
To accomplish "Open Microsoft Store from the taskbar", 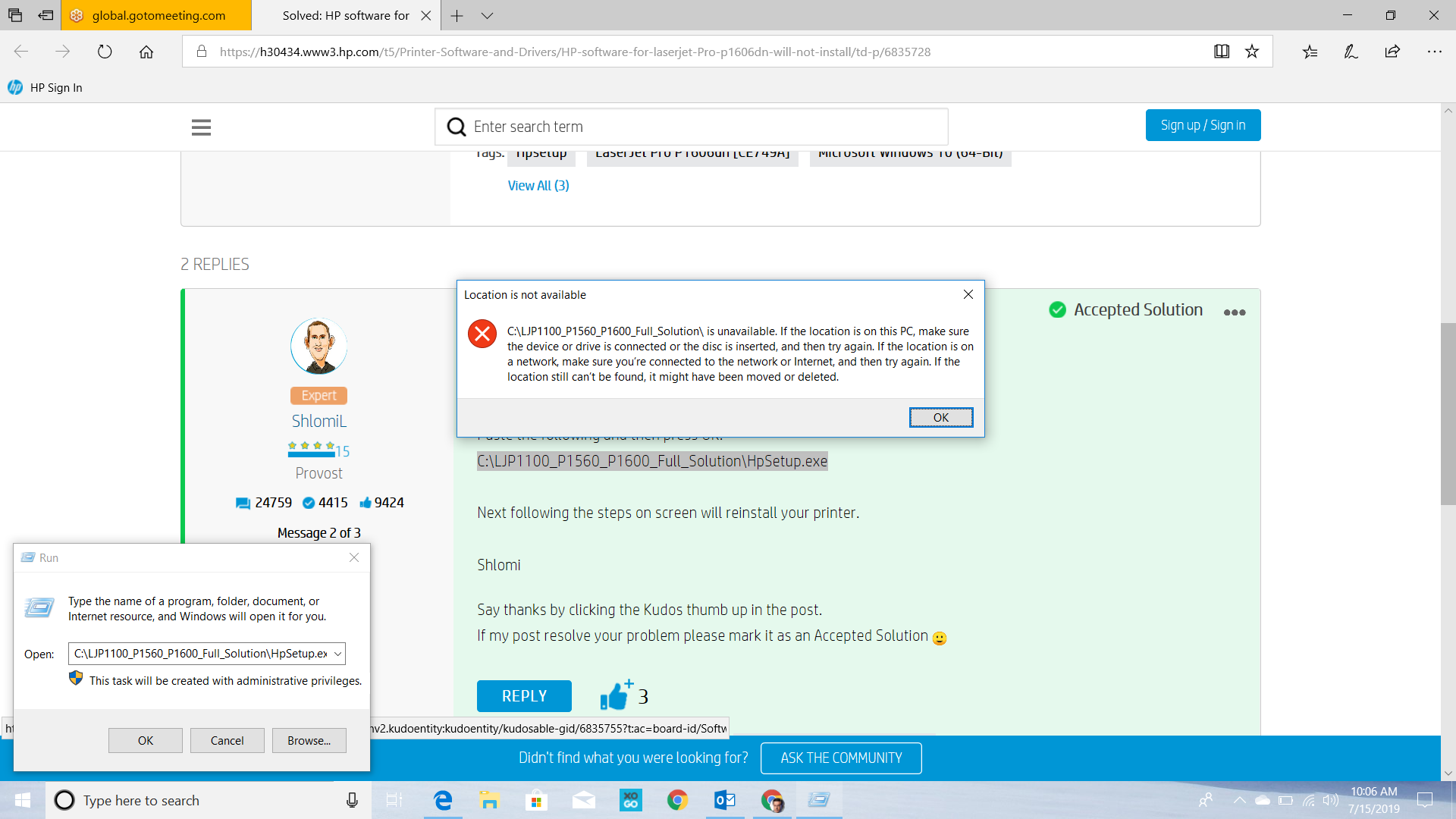I will tap(536, 800).
